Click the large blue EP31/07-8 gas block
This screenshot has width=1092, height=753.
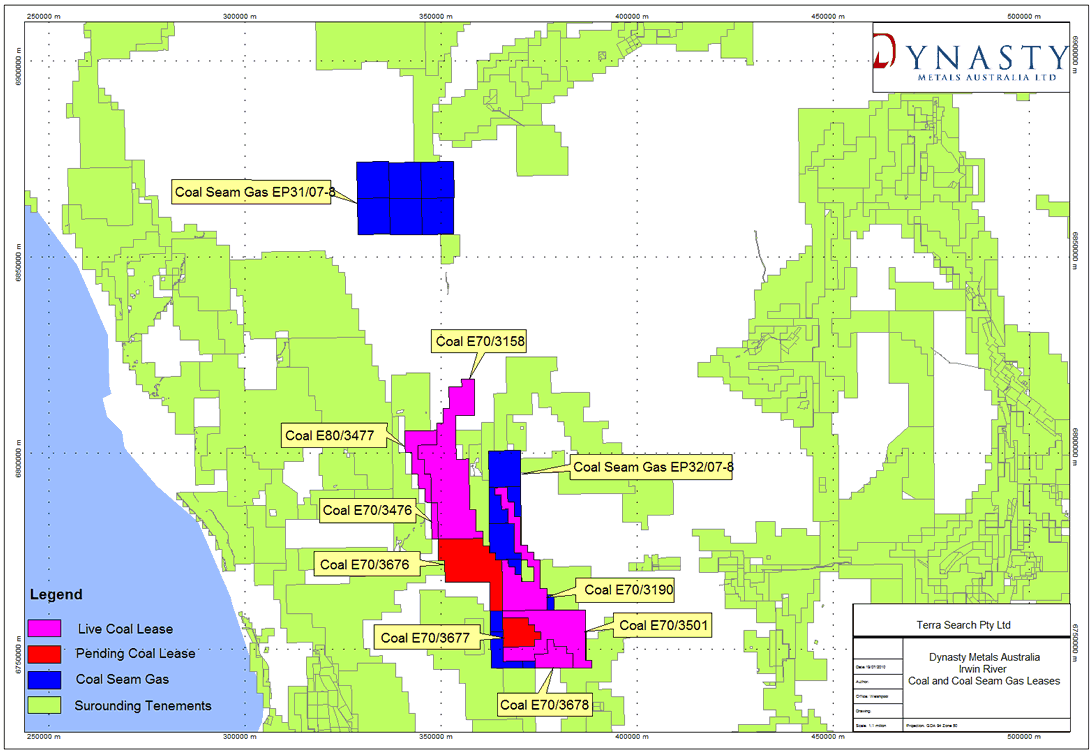click(406, 198)
